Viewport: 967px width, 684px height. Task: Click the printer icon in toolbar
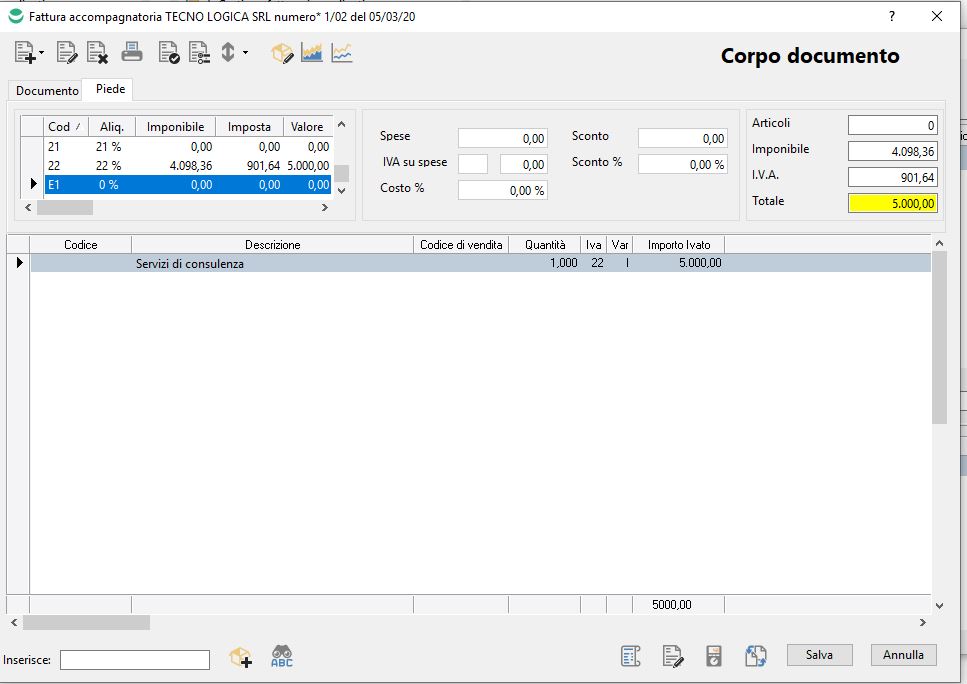(x=131, y=52)
